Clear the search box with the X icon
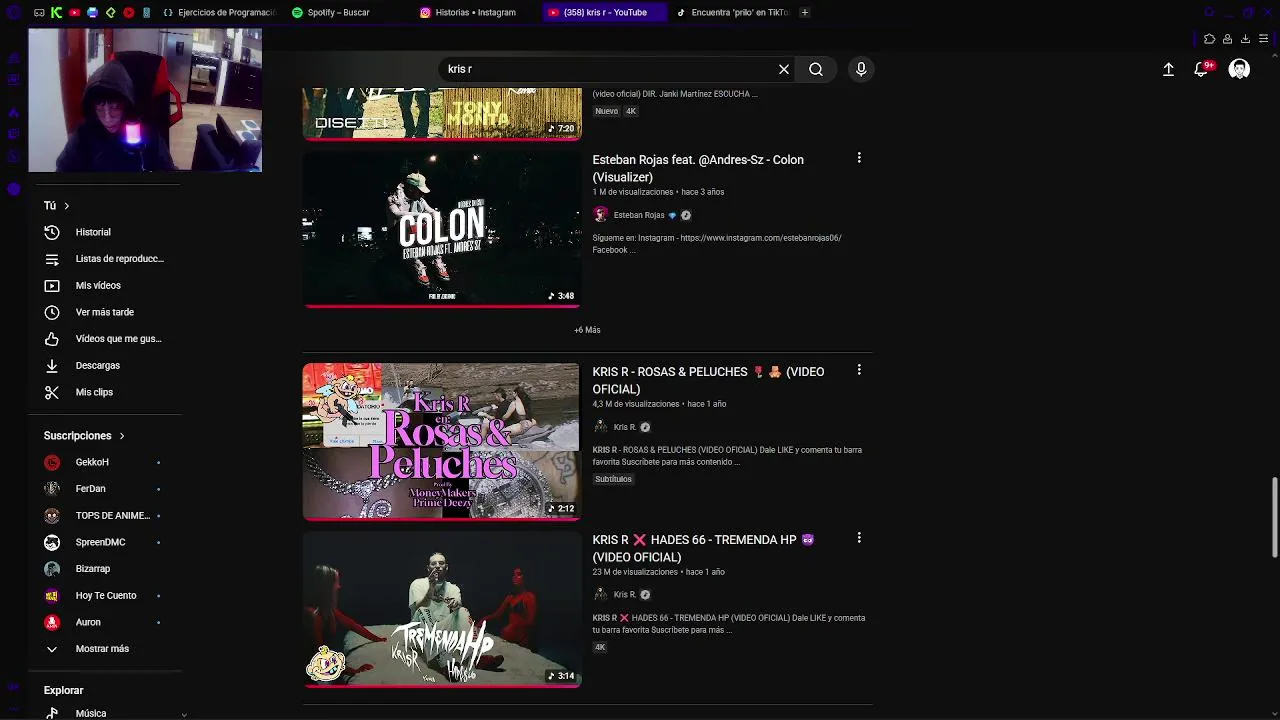The width and height of the screenshot is (1280, 720). 784,69
